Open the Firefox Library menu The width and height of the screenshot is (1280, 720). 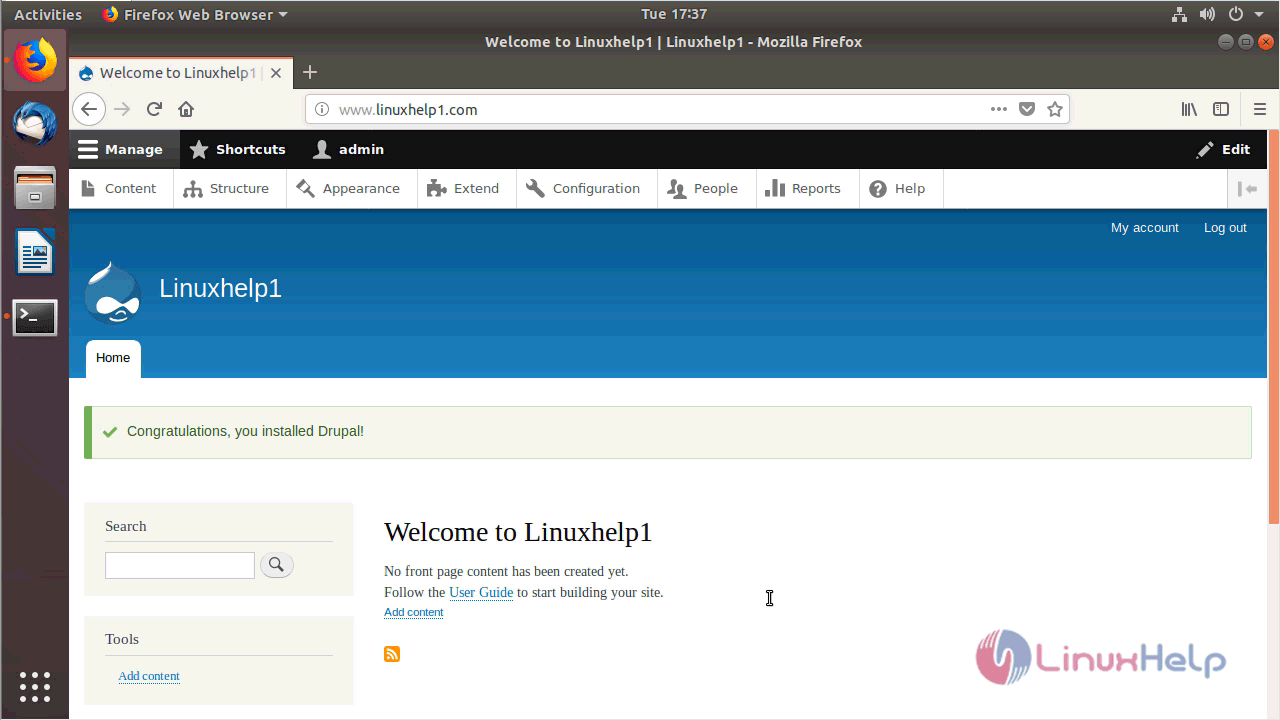click(1189, 109)
